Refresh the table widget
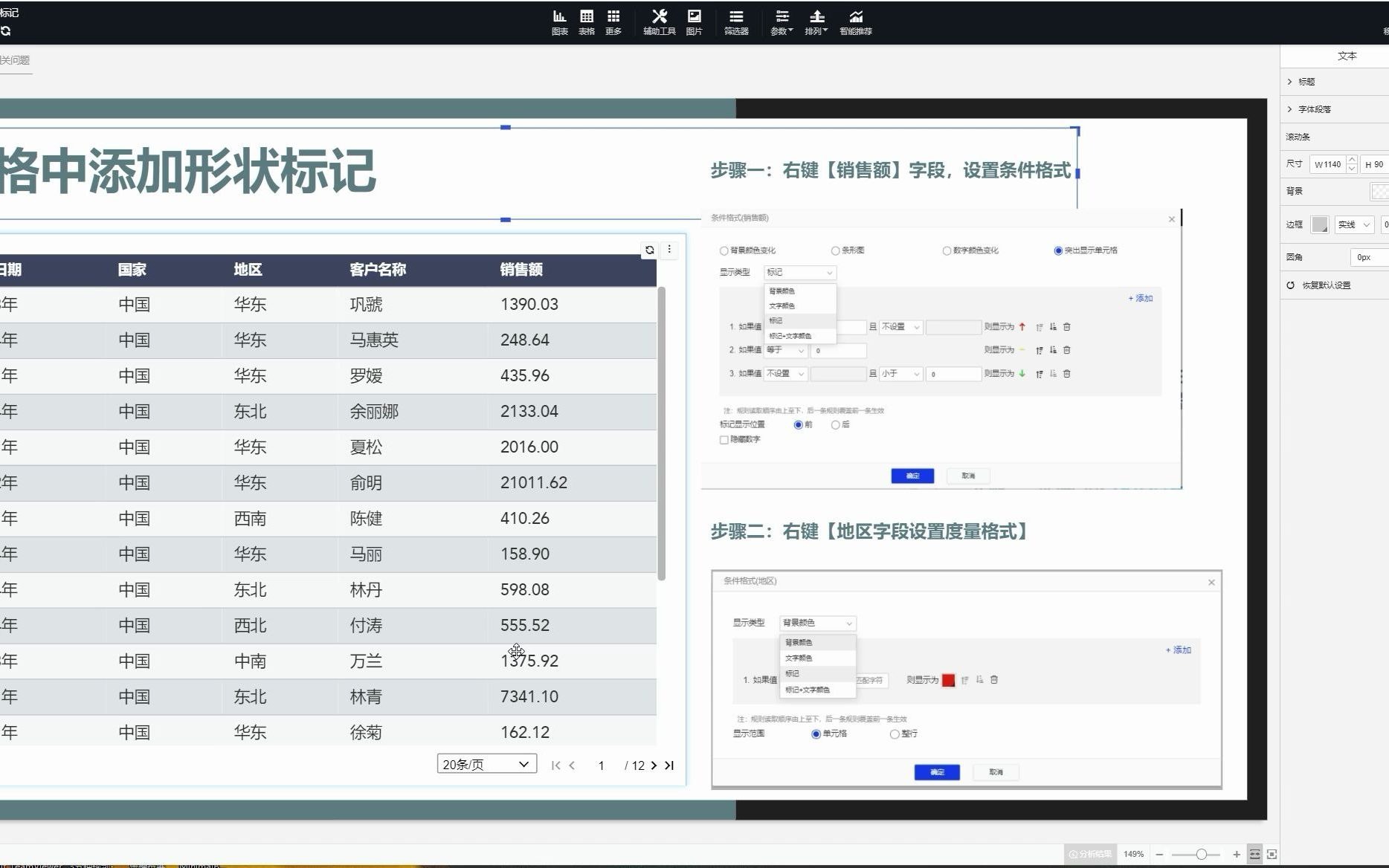This screenshot has width=1389, height=868. 650,250
